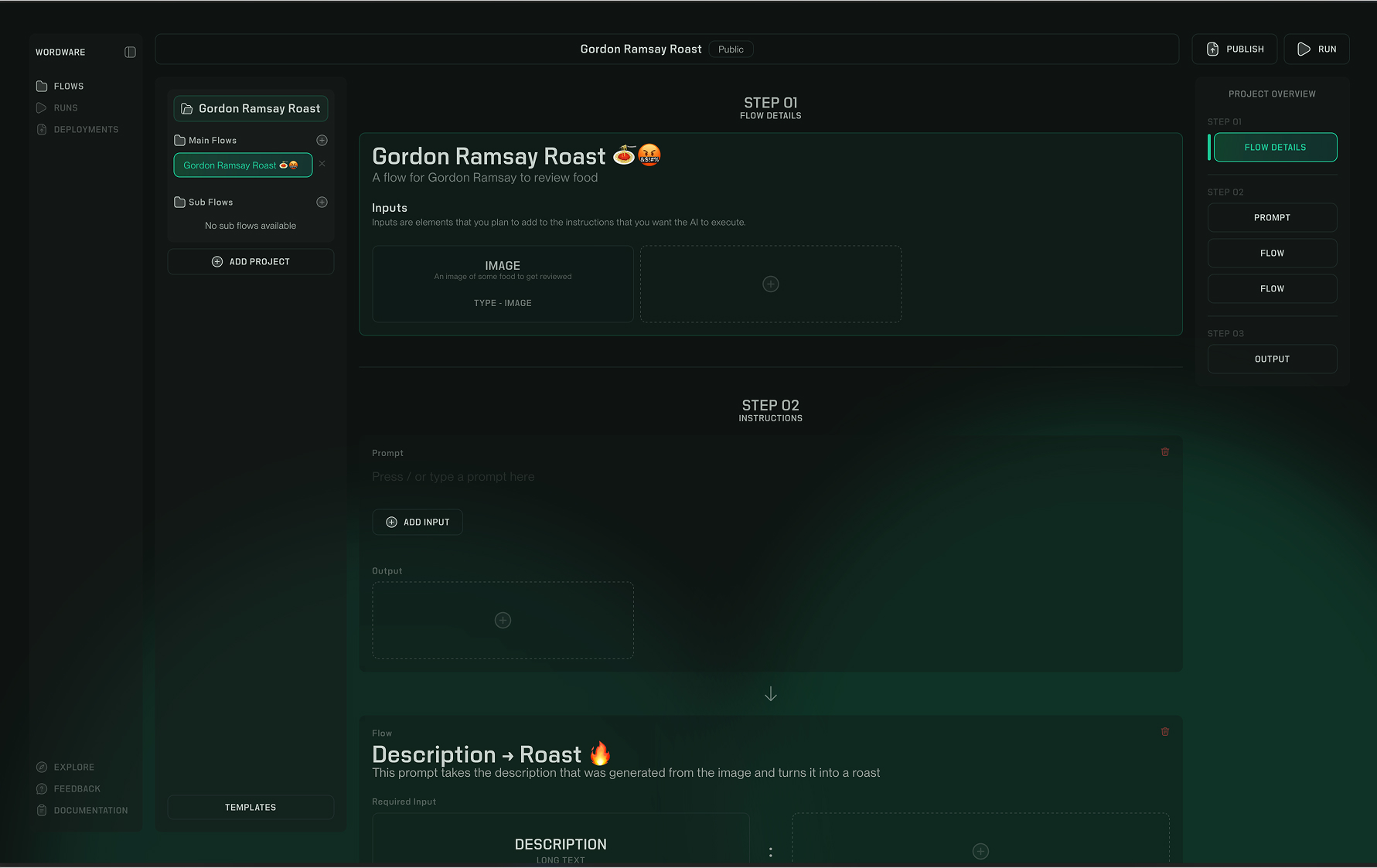This screenshot has width=1377, height=868.
Task: Open Runs in the sidebar
Action: coord(57,107)
